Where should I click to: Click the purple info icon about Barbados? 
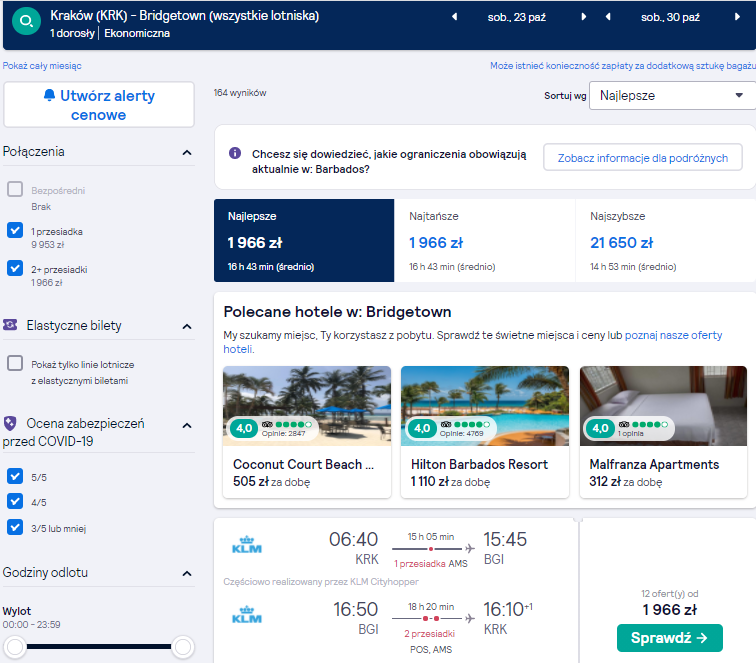[235, 153]
